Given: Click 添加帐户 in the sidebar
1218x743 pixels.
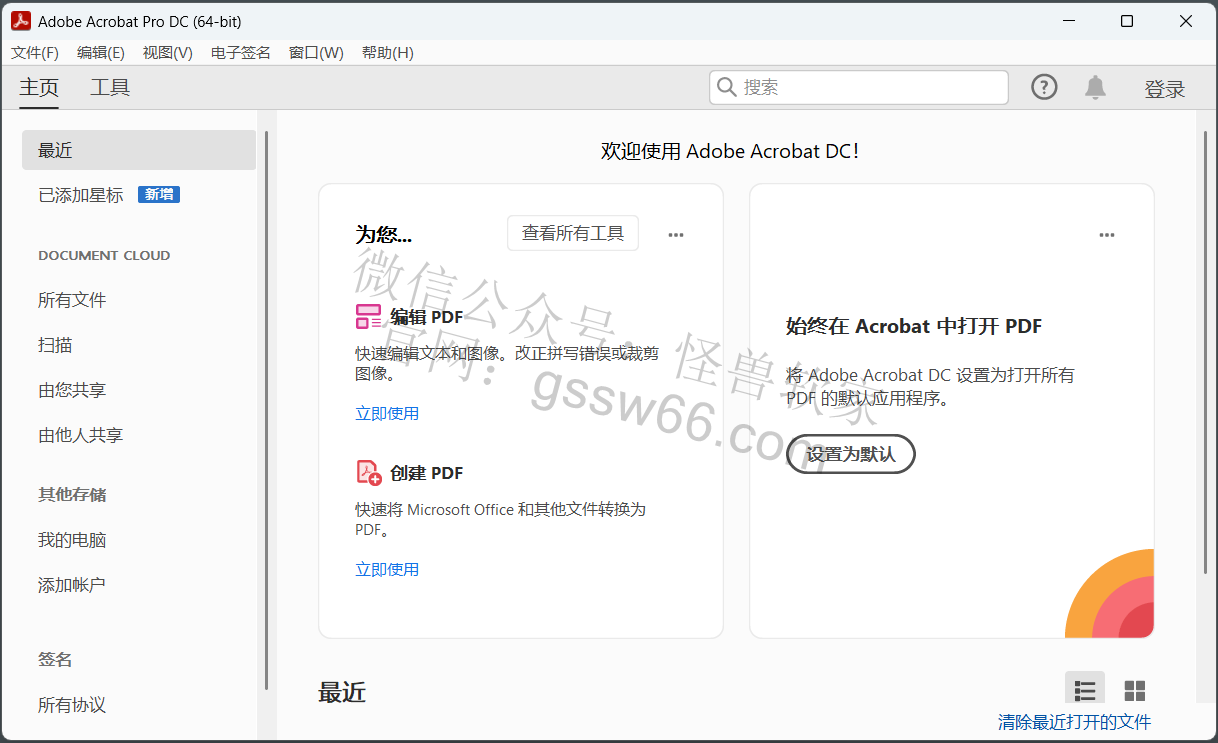Looking at the screenshot, I should click(72, 585).
